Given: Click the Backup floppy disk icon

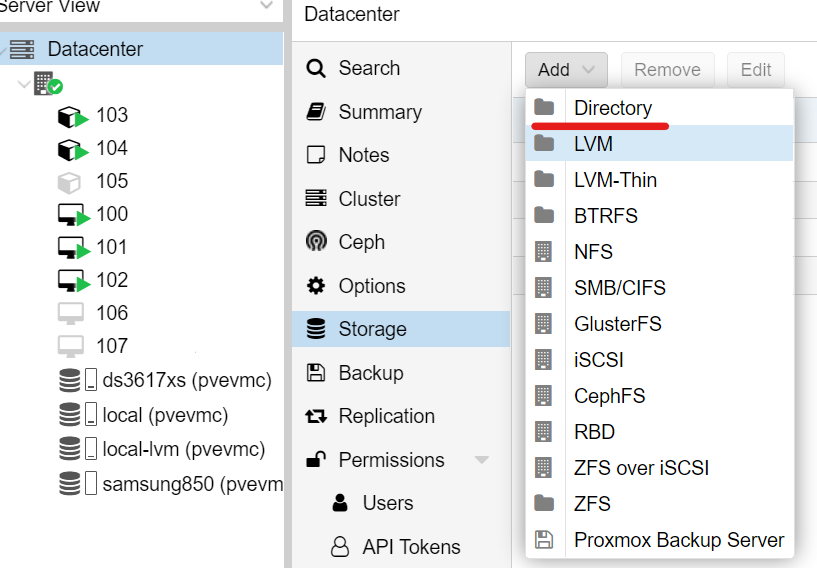Looking at the screenshot, I should [x=316, y=373].
